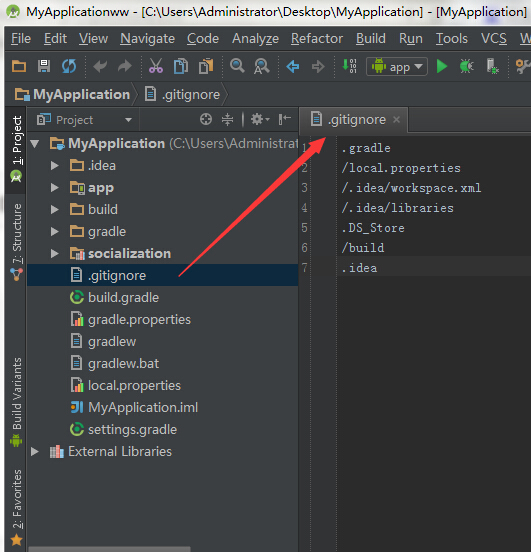This screenshot has height=552, width=531.
Task: Click the Open folder toolbar icon
Action: click(19, 66)
